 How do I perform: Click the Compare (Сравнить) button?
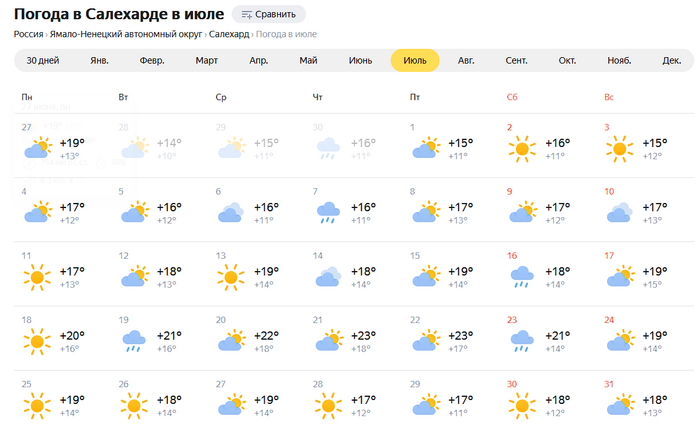tap(268, 14)
